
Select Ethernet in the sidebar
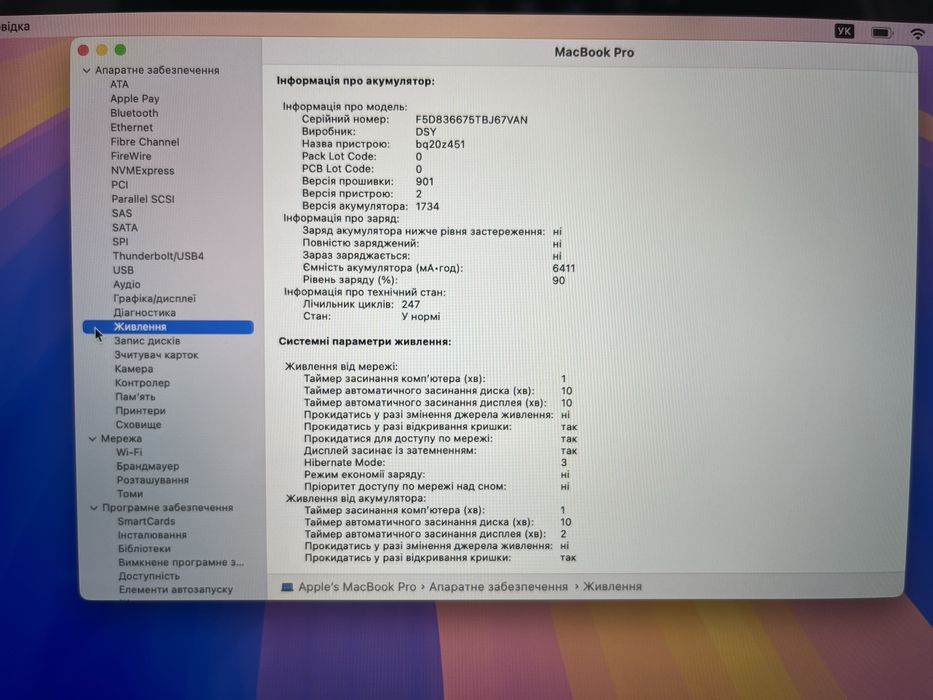[132, 127]
